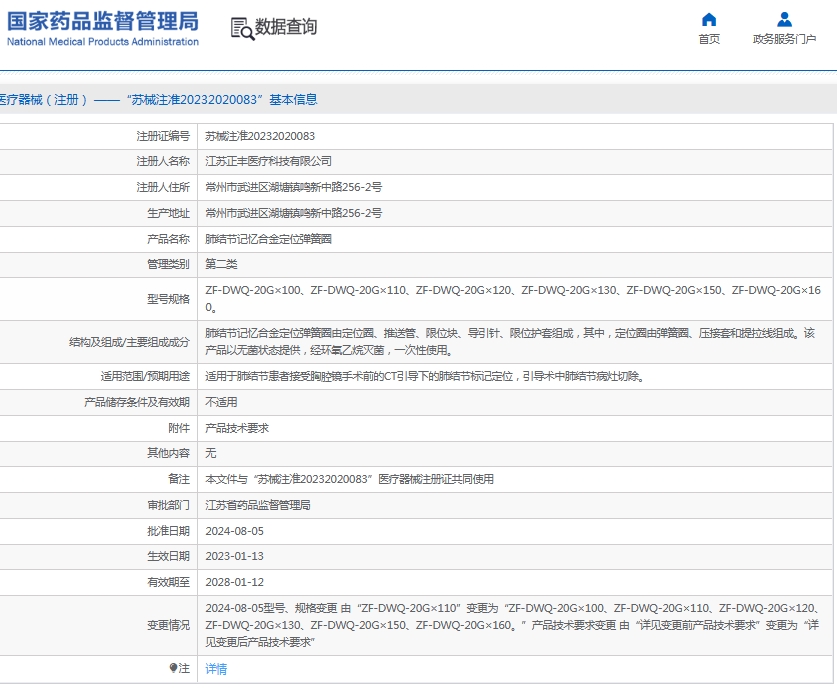
Task: Click the 生效日期 row label
Action: pos(169,557)
